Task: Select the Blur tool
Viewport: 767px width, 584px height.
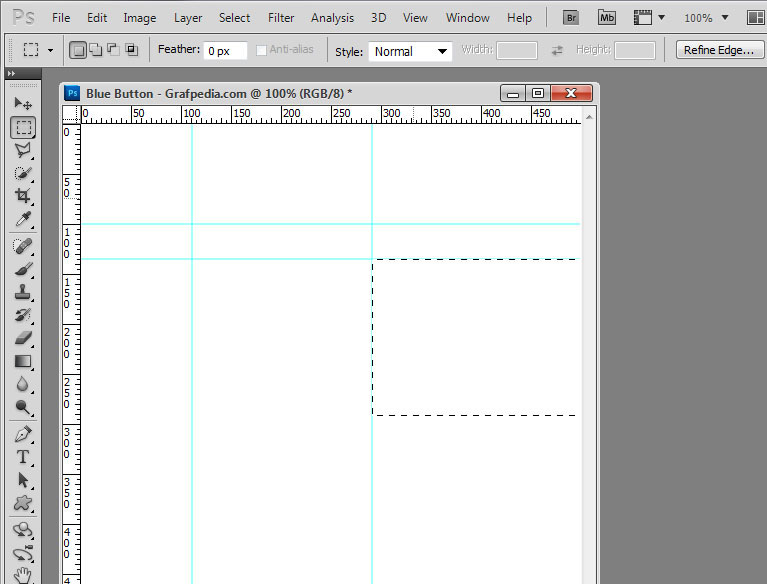Action: click(23, 384)
